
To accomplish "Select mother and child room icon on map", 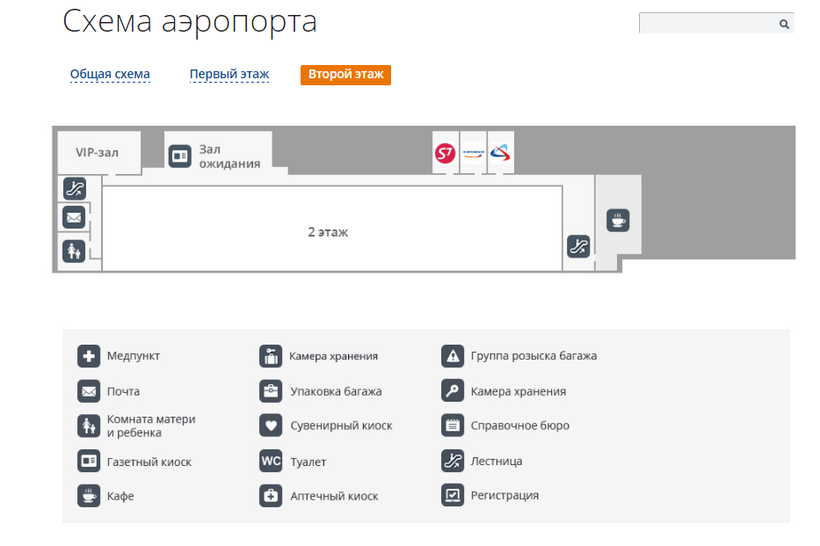I will pos(74,251).
